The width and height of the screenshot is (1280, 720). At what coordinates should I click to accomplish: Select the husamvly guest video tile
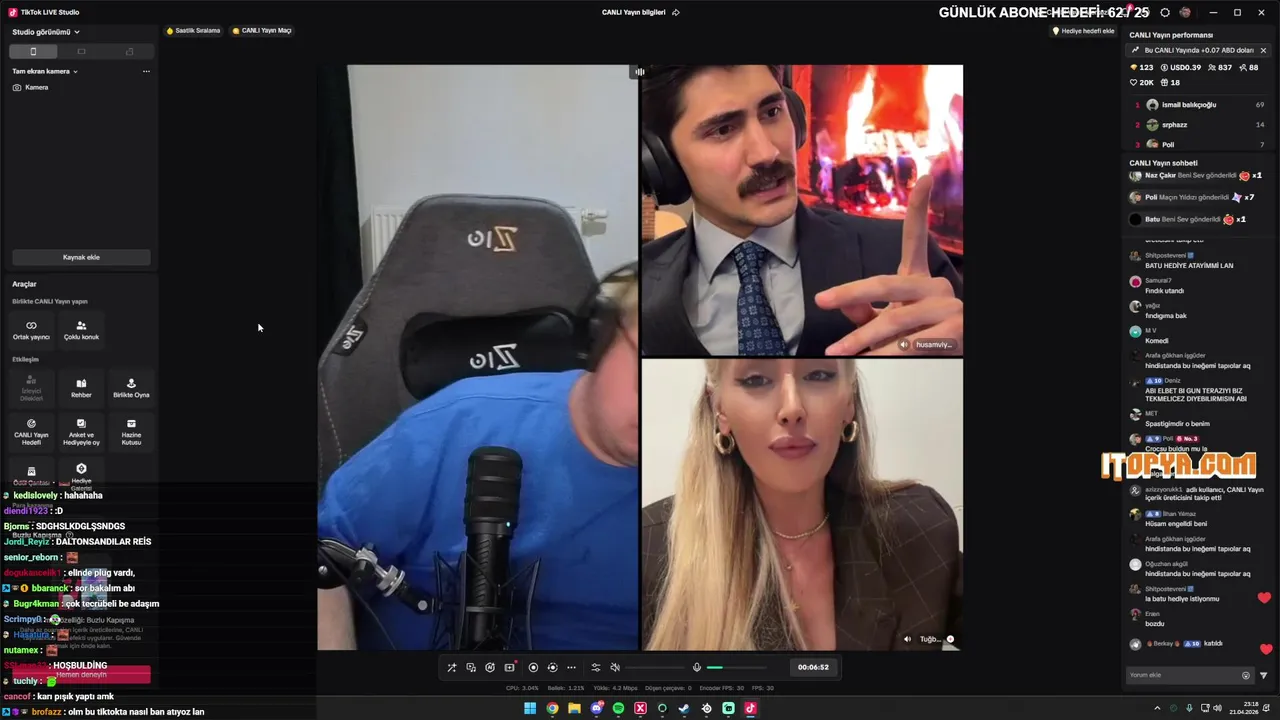(802, 210)
